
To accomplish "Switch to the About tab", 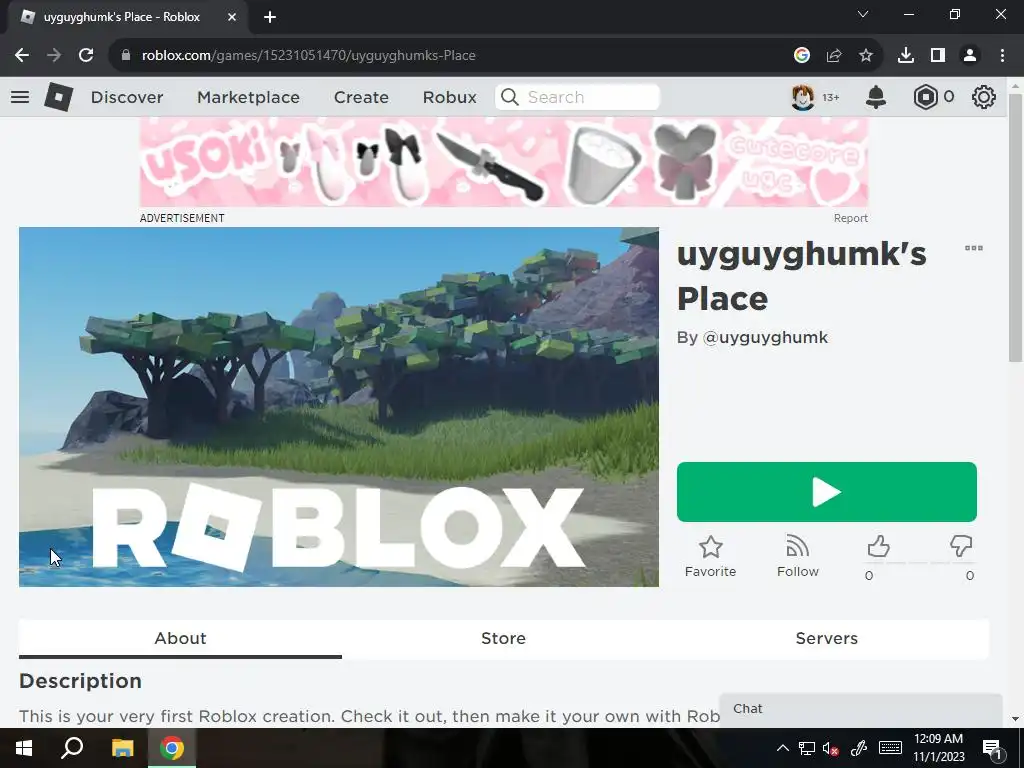I will tap(180, 639).
